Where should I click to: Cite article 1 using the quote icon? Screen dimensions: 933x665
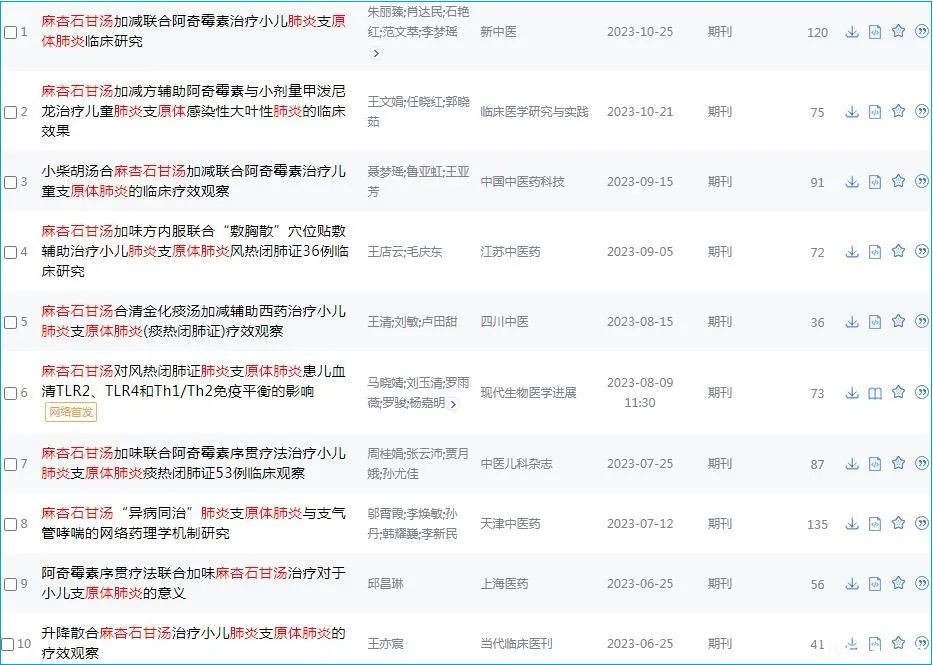coord(922,31)
